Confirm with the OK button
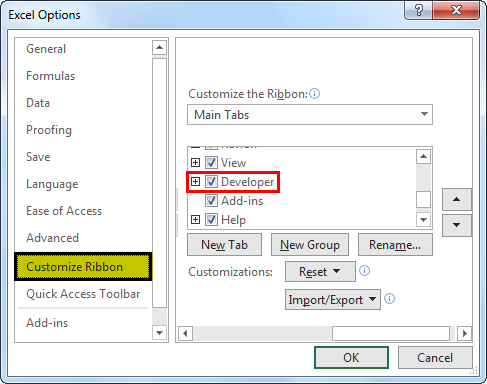Screen dimensions: 487x384 (351, 358)
